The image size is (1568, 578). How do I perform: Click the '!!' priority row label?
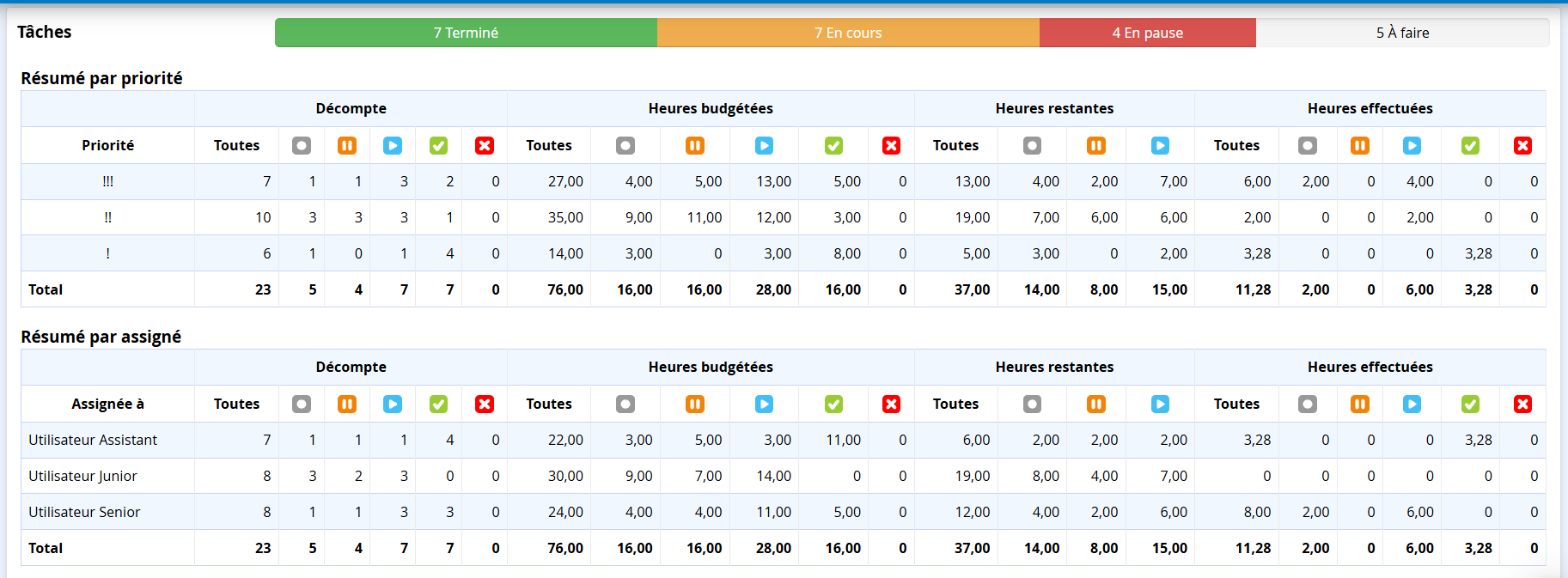[x=107, y=217]
